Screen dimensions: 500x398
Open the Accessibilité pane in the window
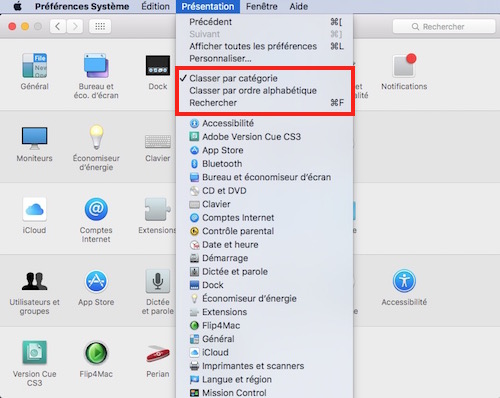point(404,281)
